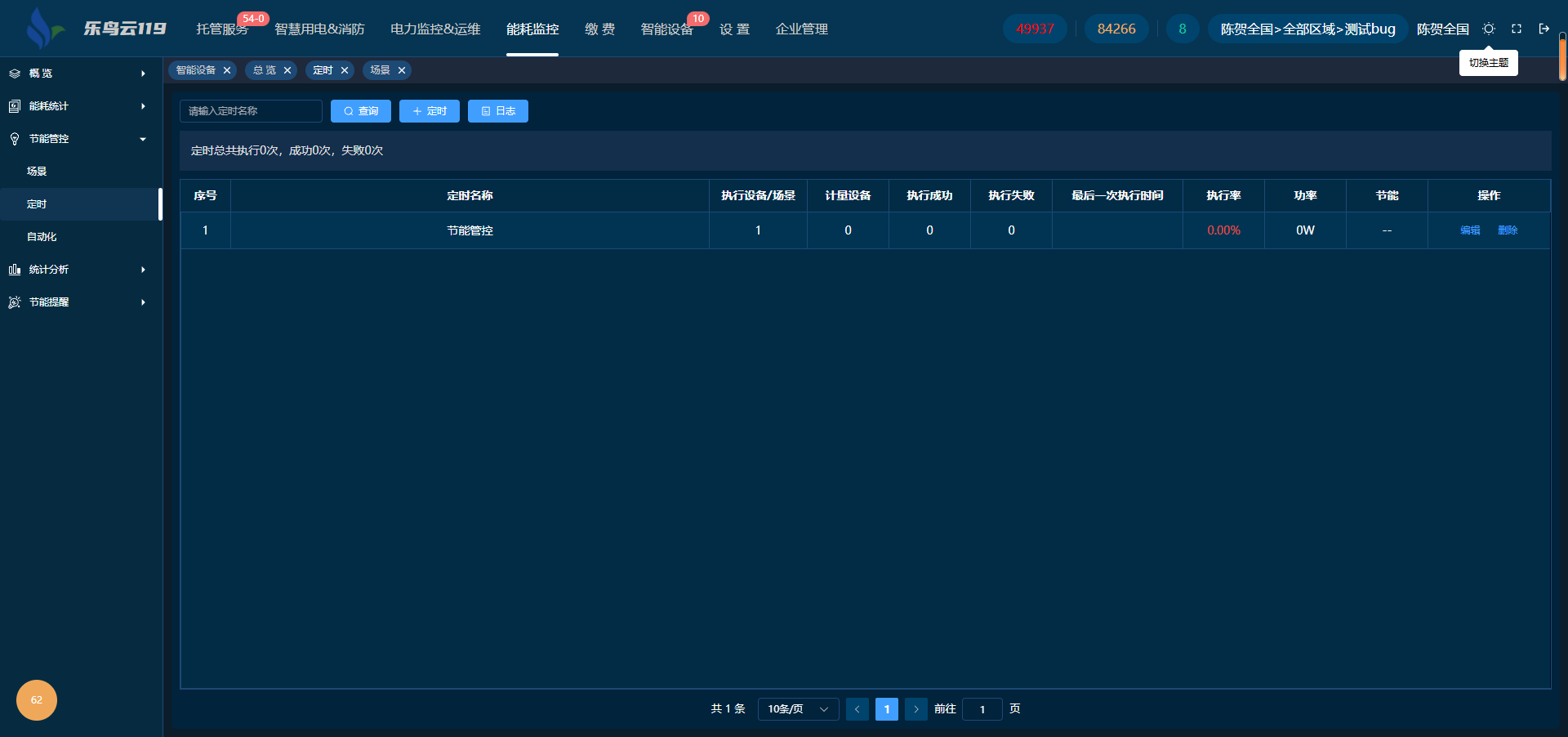Toggle fullscreen mode icon

point(1517,29)
